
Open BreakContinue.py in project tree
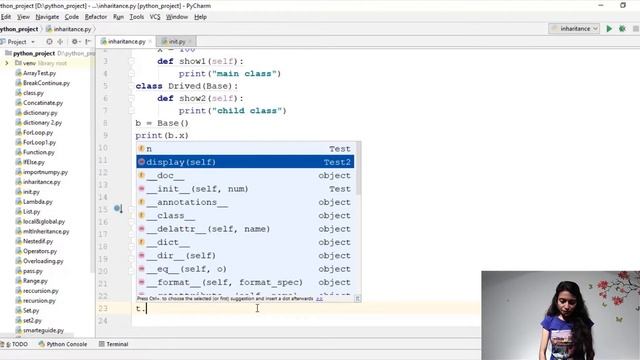pos(46,83)
